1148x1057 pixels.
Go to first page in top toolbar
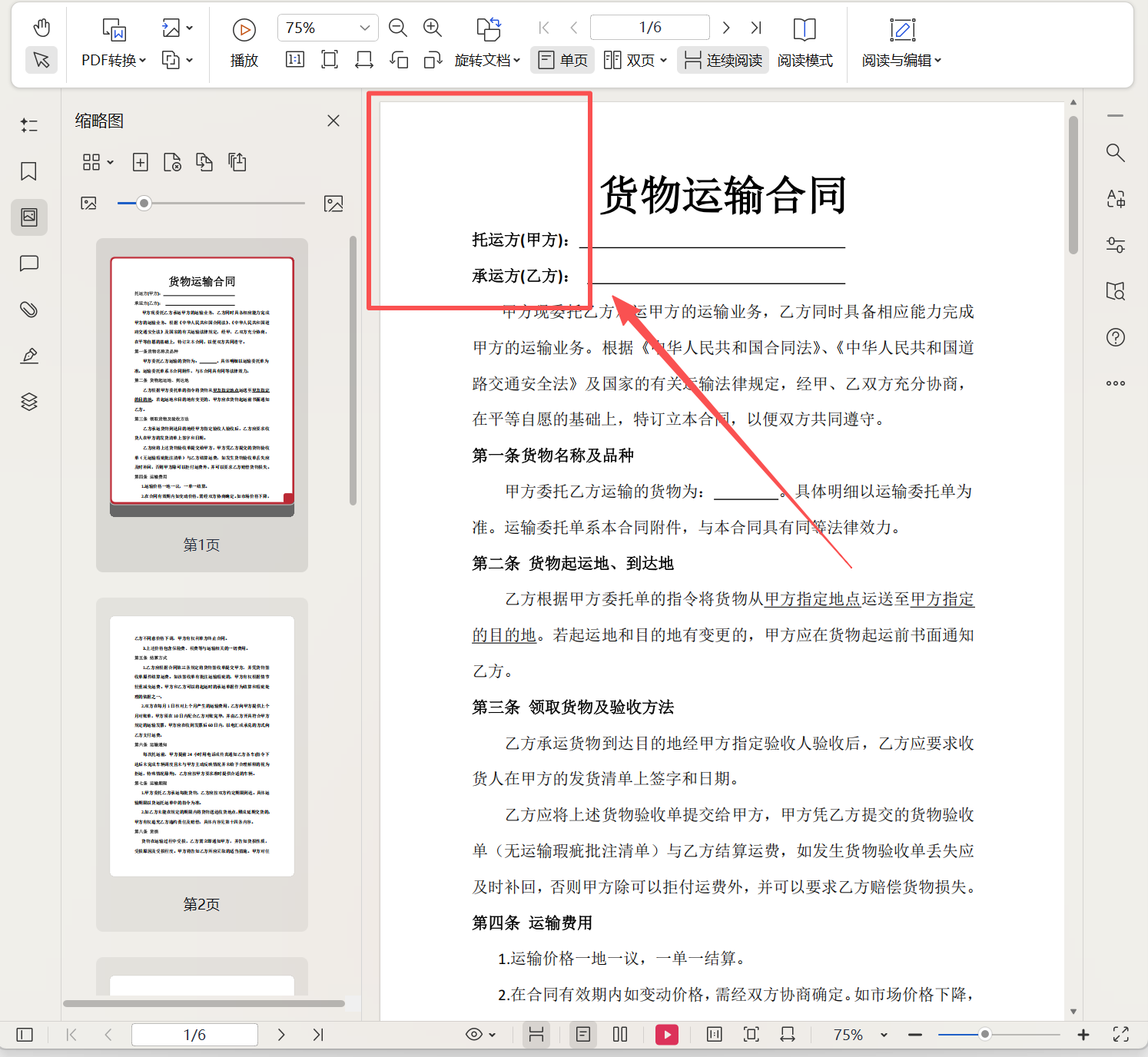click(544, 28)
